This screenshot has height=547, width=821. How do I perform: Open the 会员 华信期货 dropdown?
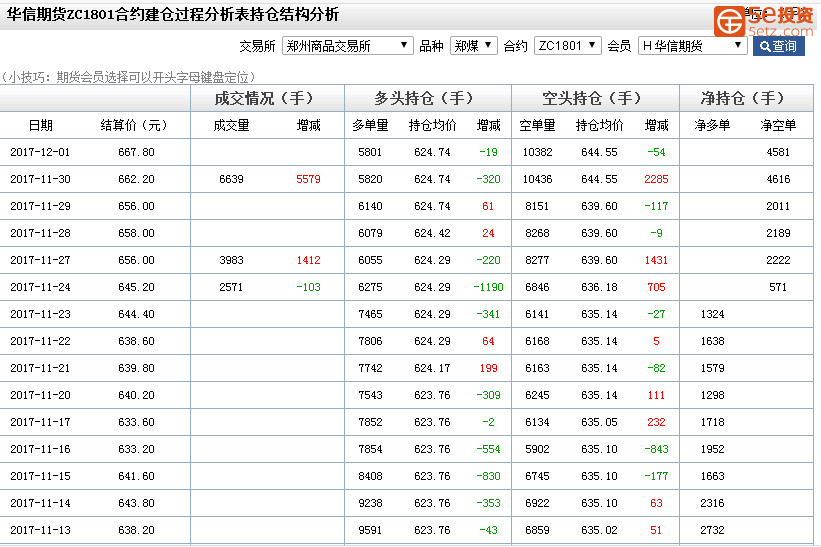tap(692, 46)
